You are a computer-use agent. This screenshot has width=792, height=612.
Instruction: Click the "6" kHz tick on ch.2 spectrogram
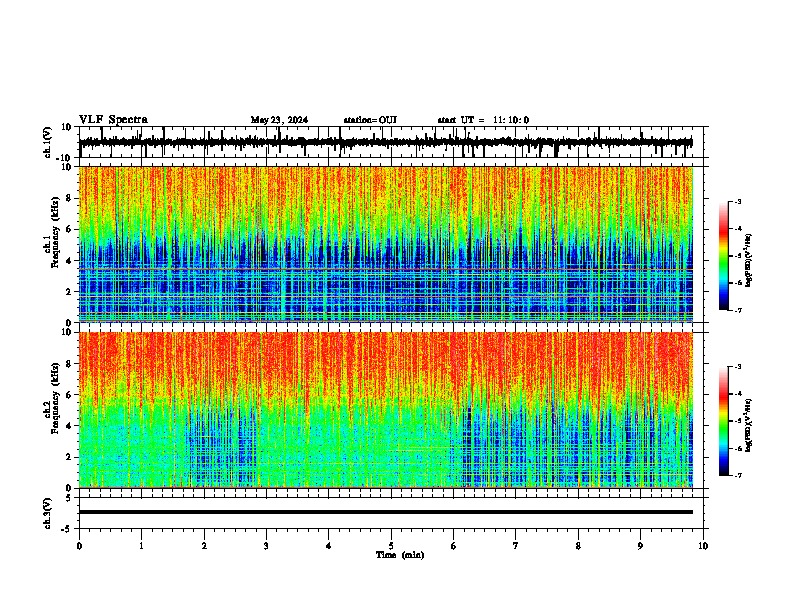70,395
